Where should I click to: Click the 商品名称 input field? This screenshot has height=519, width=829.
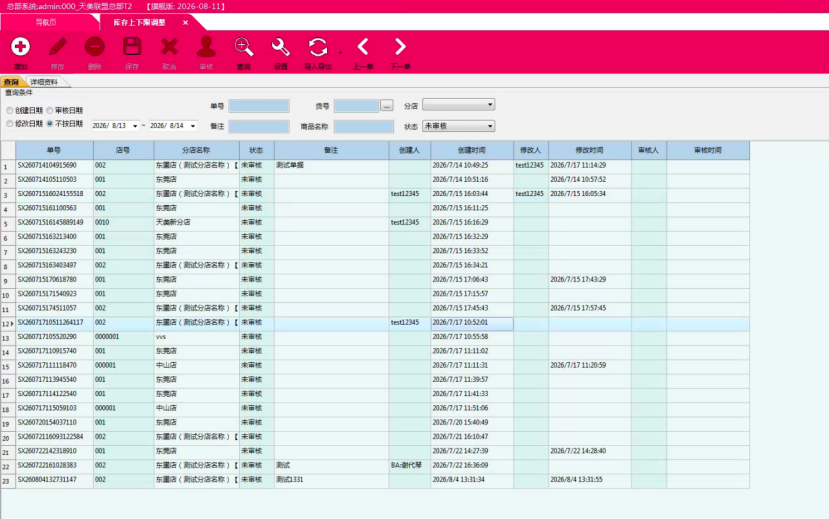click(x=364, y=126)
